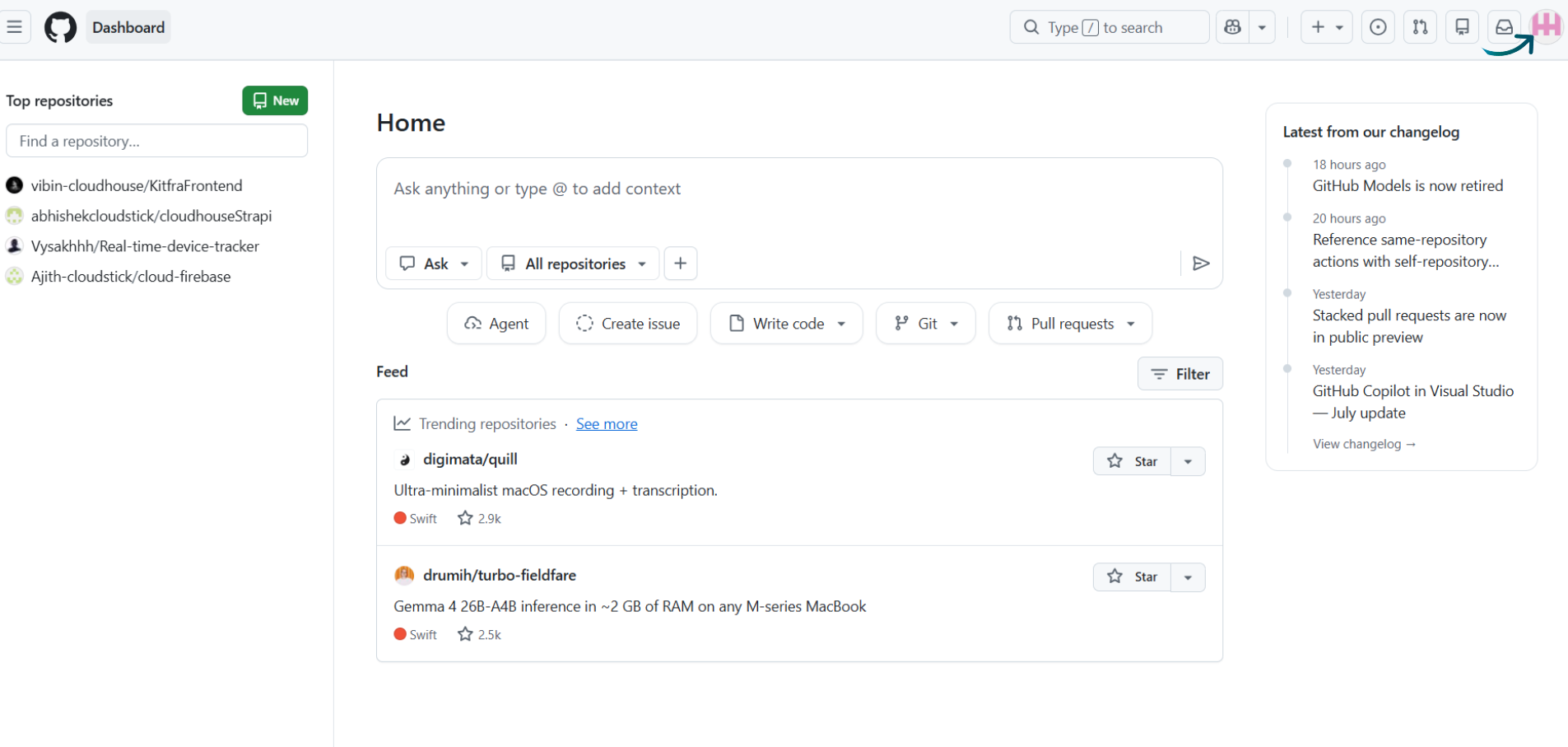Image resolution: width=1568 pixels, height=747 pixels.
Task: Click the 2.5k stargazers count
Action: (479, 635)
